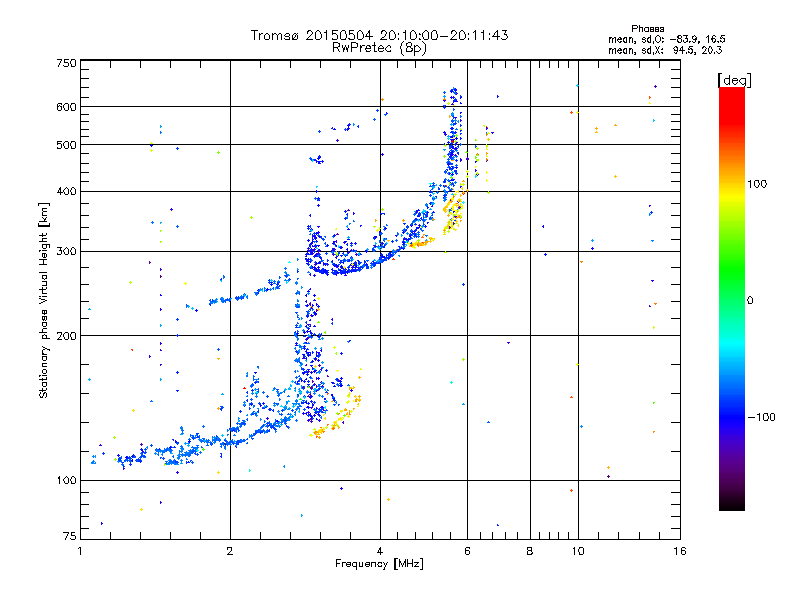Screen dimensions: 800x600
Task: Click the x-axis tick label '8'
Action: point(530,551)
